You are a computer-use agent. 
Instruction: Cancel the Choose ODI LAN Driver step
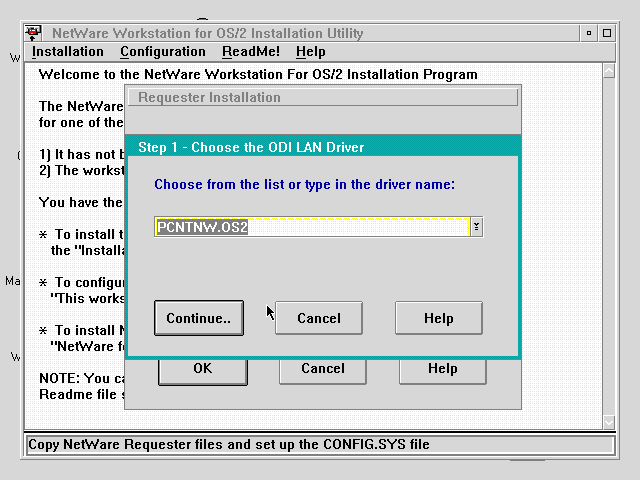click(319, 318)
